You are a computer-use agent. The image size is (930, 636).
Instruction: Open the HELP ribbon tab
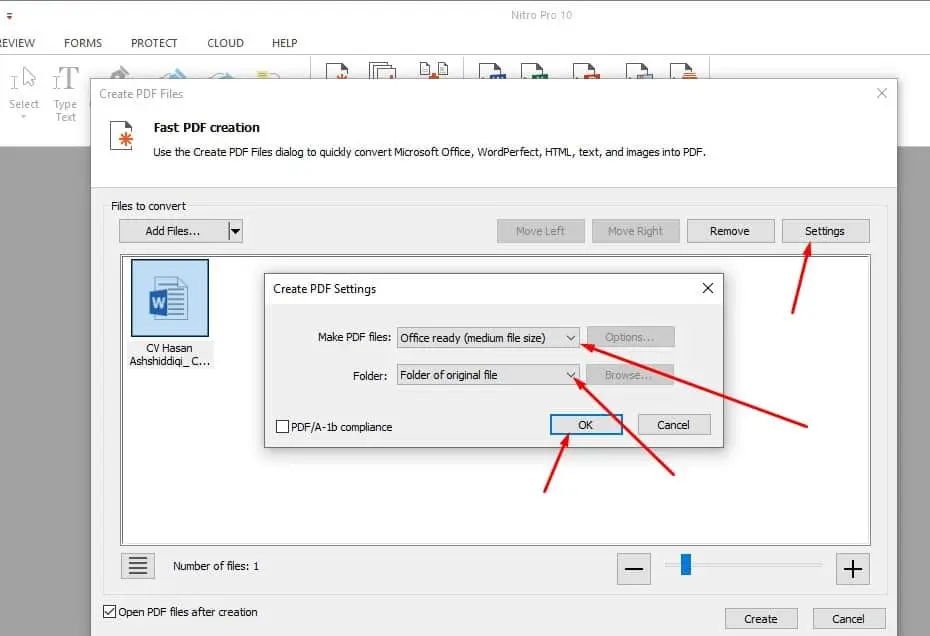[x=285, y=43]
